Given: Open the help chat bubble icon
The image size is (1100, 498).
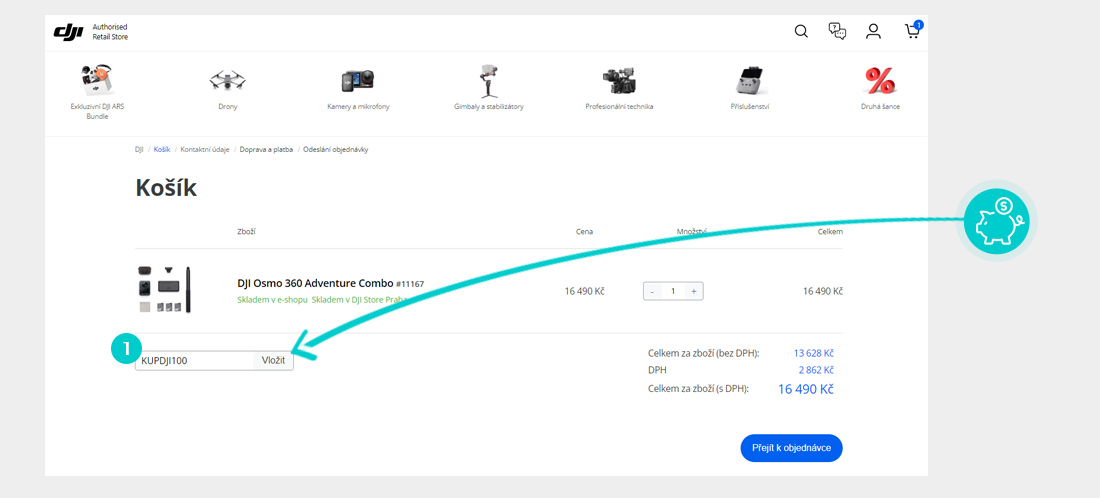Looking at the screenshot, I should coord(837,31).
